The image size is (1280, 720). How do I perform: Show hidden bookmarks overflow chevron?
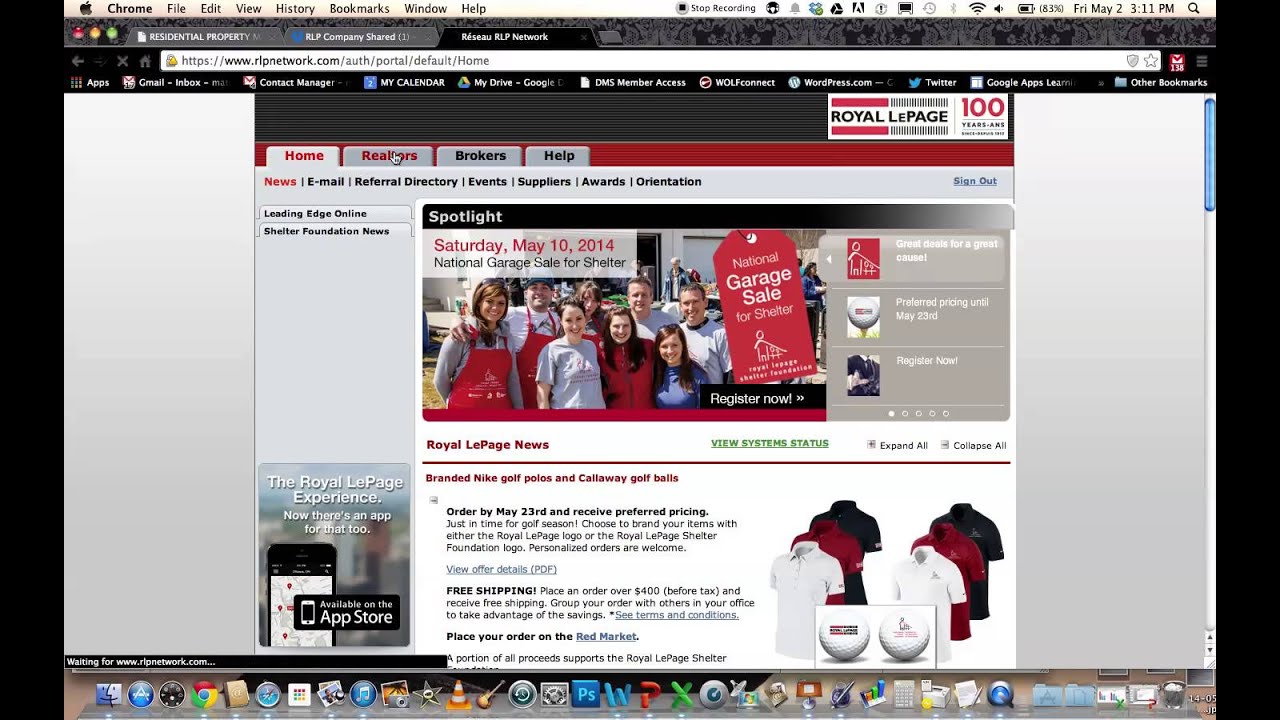click(x=1101, y=83)
